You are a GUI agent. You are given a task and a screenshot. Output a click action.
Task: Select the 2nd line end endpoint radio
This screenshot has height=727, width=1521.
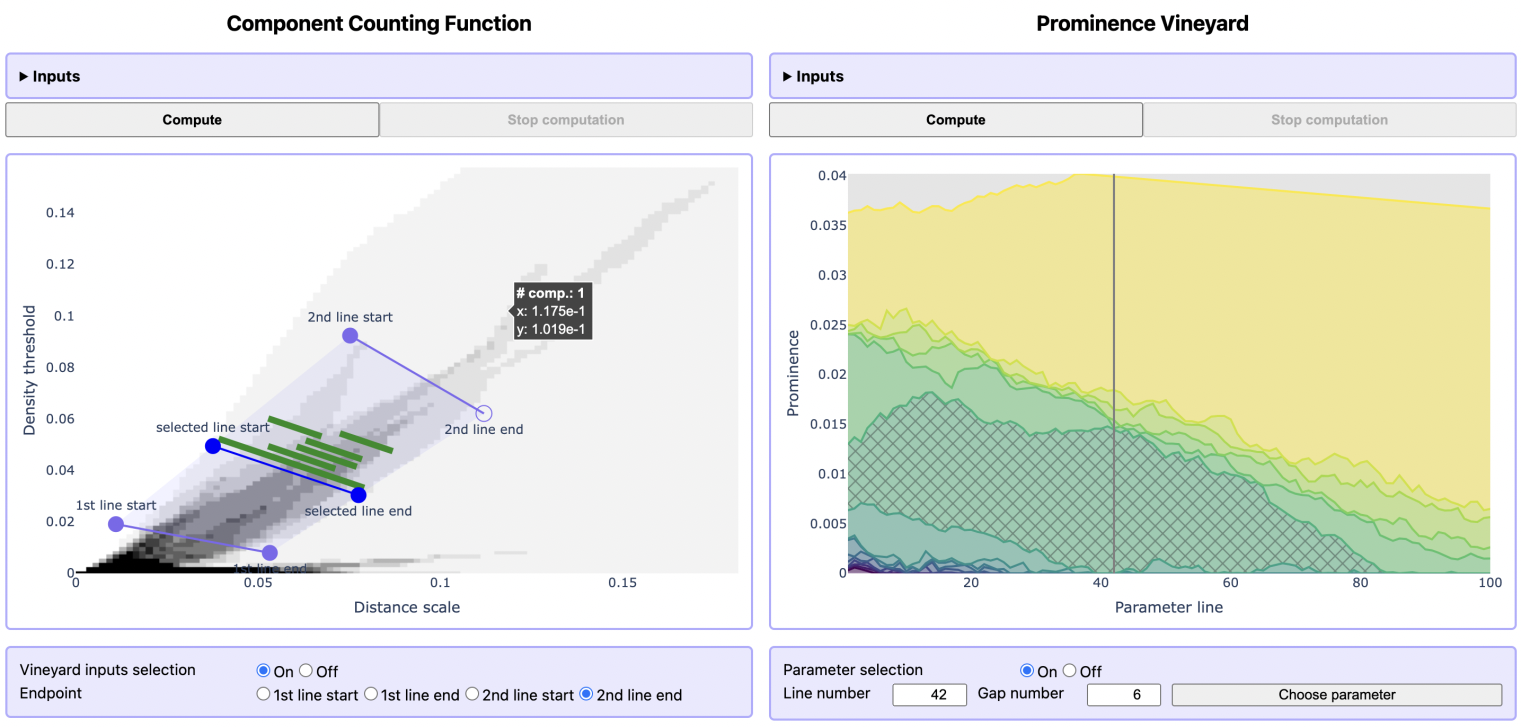(x=587, y=694)
